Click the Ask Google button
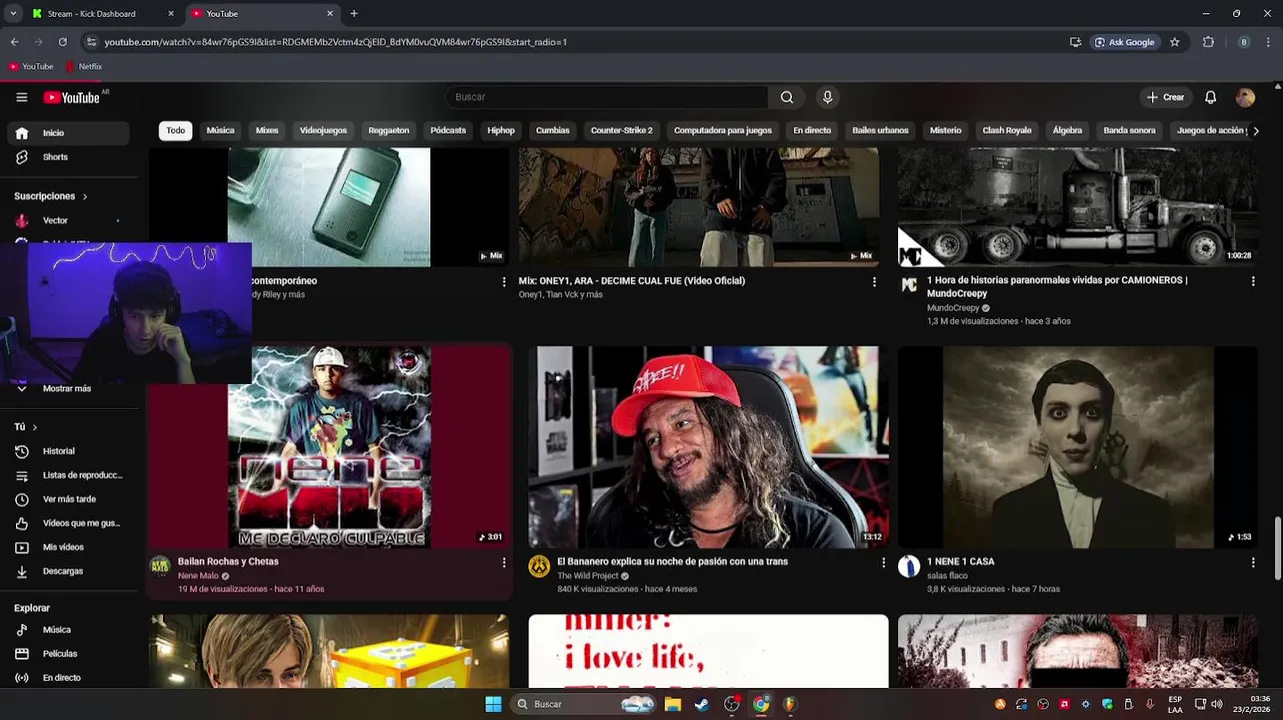Screen dimensions: 1283x720 (x=1125, y=42)
